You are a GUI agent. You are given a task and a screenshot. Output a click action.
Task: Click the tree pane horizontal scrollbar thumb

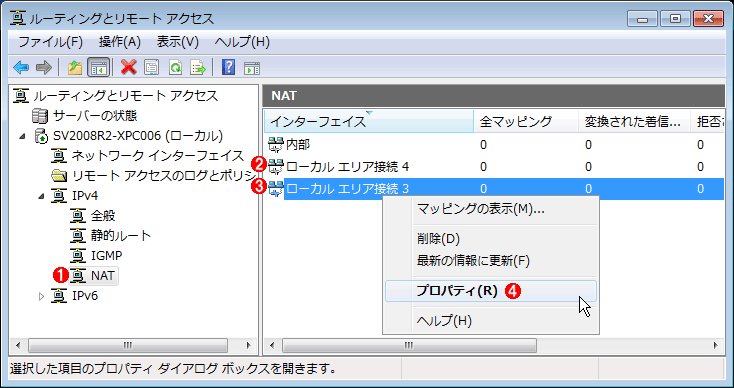[128, 346]
